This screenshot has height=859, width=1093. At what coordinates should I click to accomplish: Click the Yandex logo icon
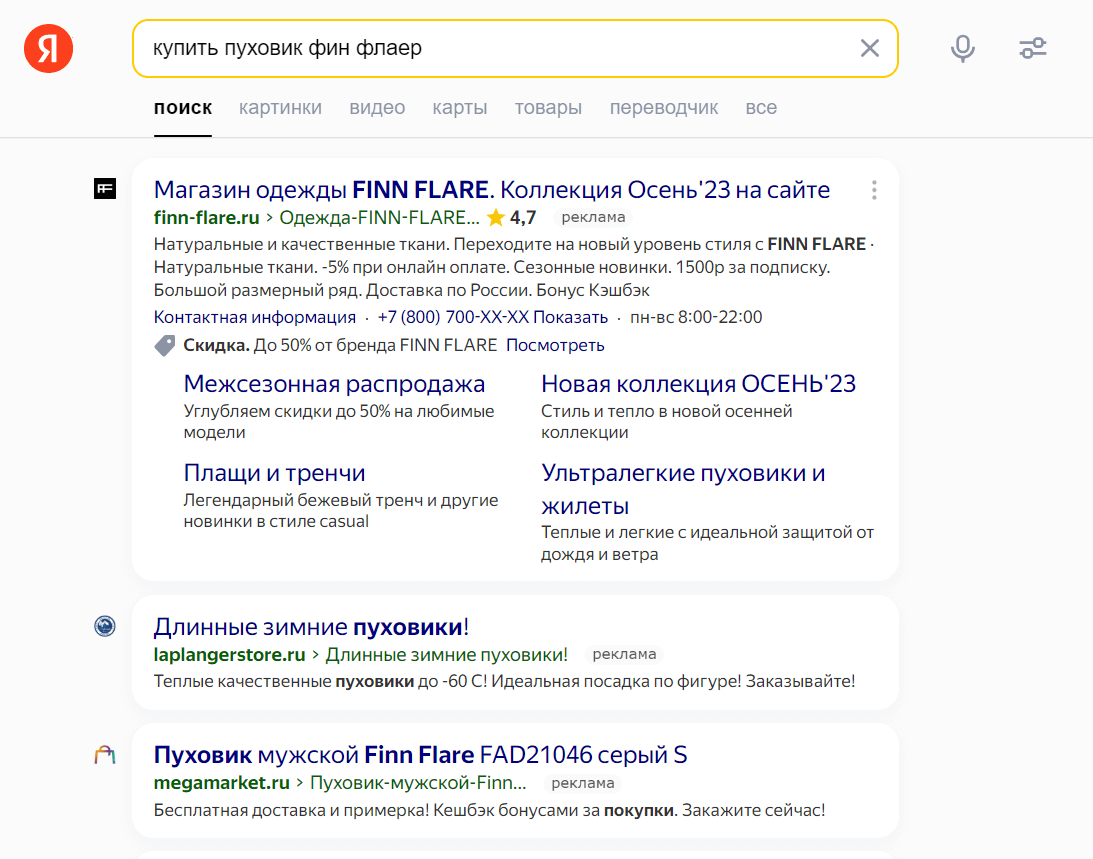(48, 49)
